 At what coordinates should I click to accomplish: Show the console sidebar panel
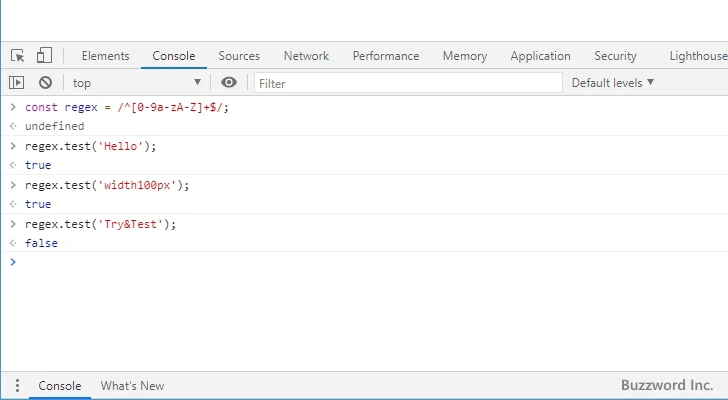(17, 83)
